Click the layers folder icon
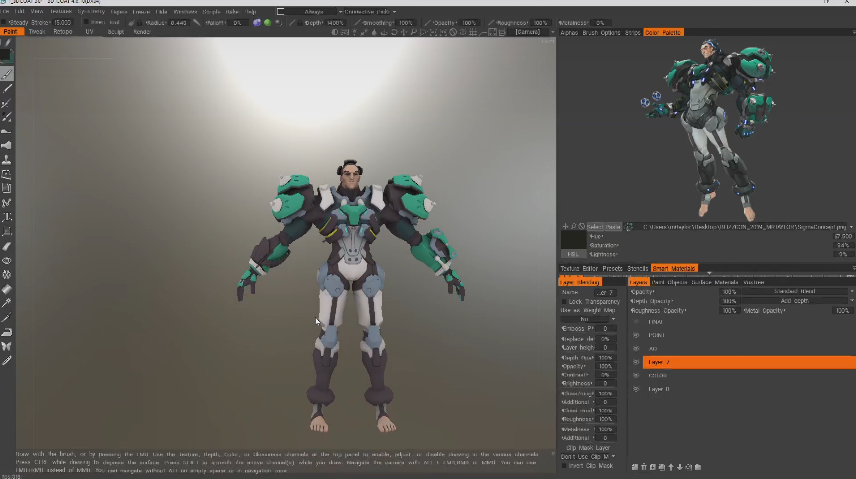The width and height of the screenshot is (856, 479). click(698, 467)
